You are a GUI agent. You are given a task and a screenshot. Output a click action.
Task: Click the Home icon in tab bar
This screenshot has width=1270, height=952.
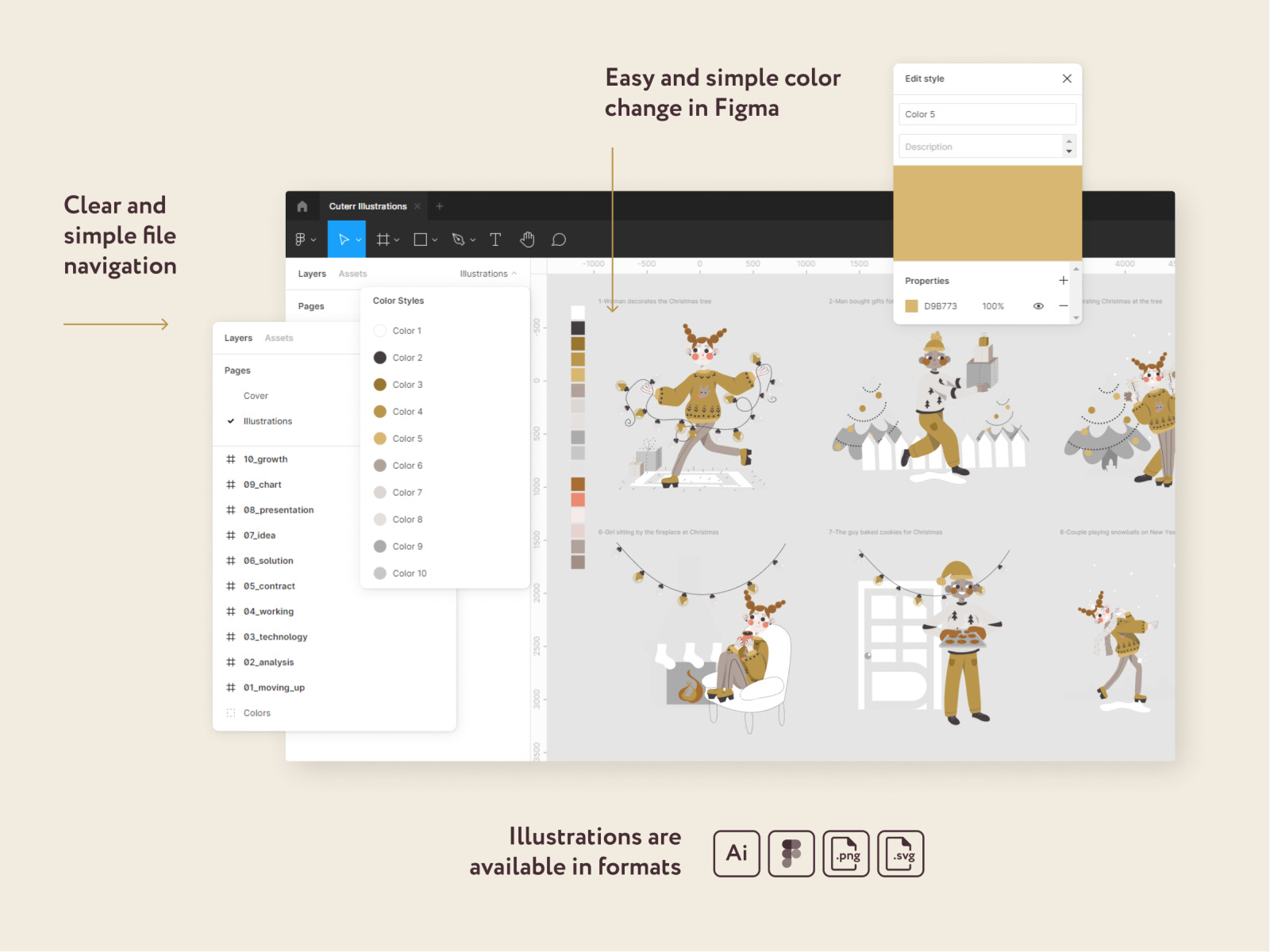(302, 206)
